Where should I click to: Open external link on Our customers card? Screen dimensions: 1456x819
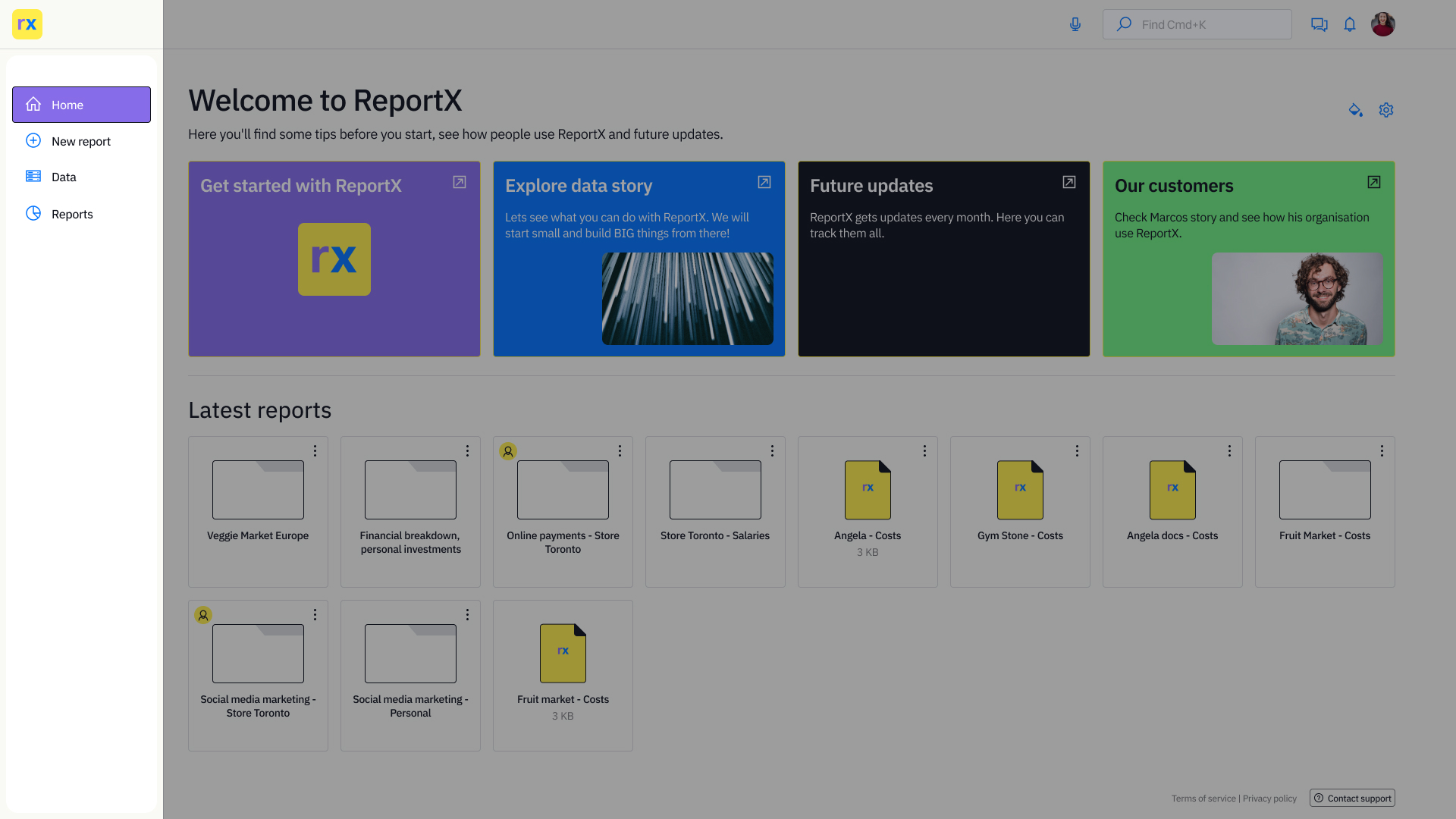click(x=1374, y=182)
